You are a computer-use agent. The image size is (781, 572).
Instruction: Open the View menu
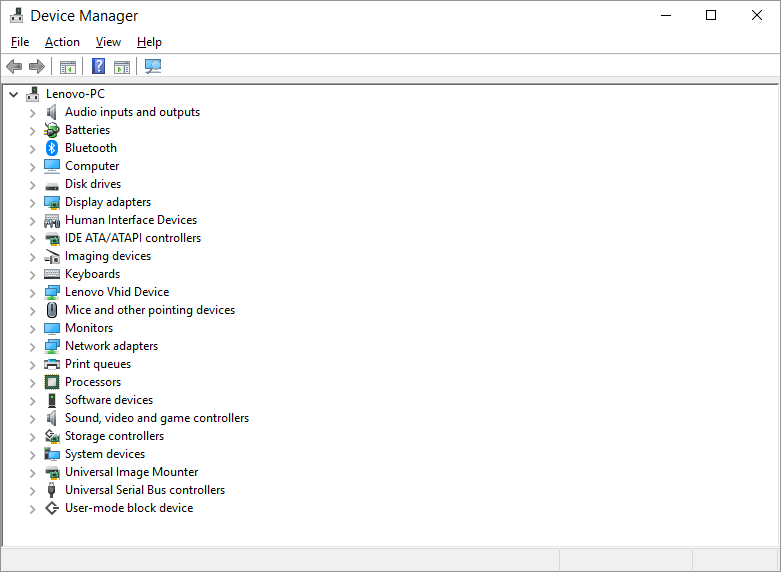click(108, 42)
